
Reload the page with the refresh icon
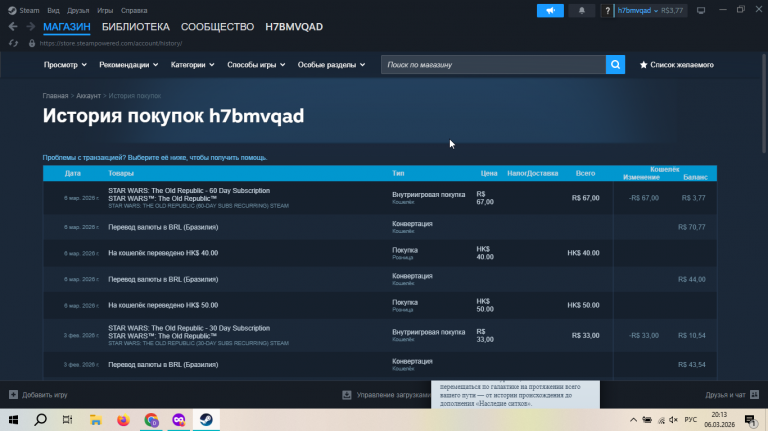tap(13, 43)
